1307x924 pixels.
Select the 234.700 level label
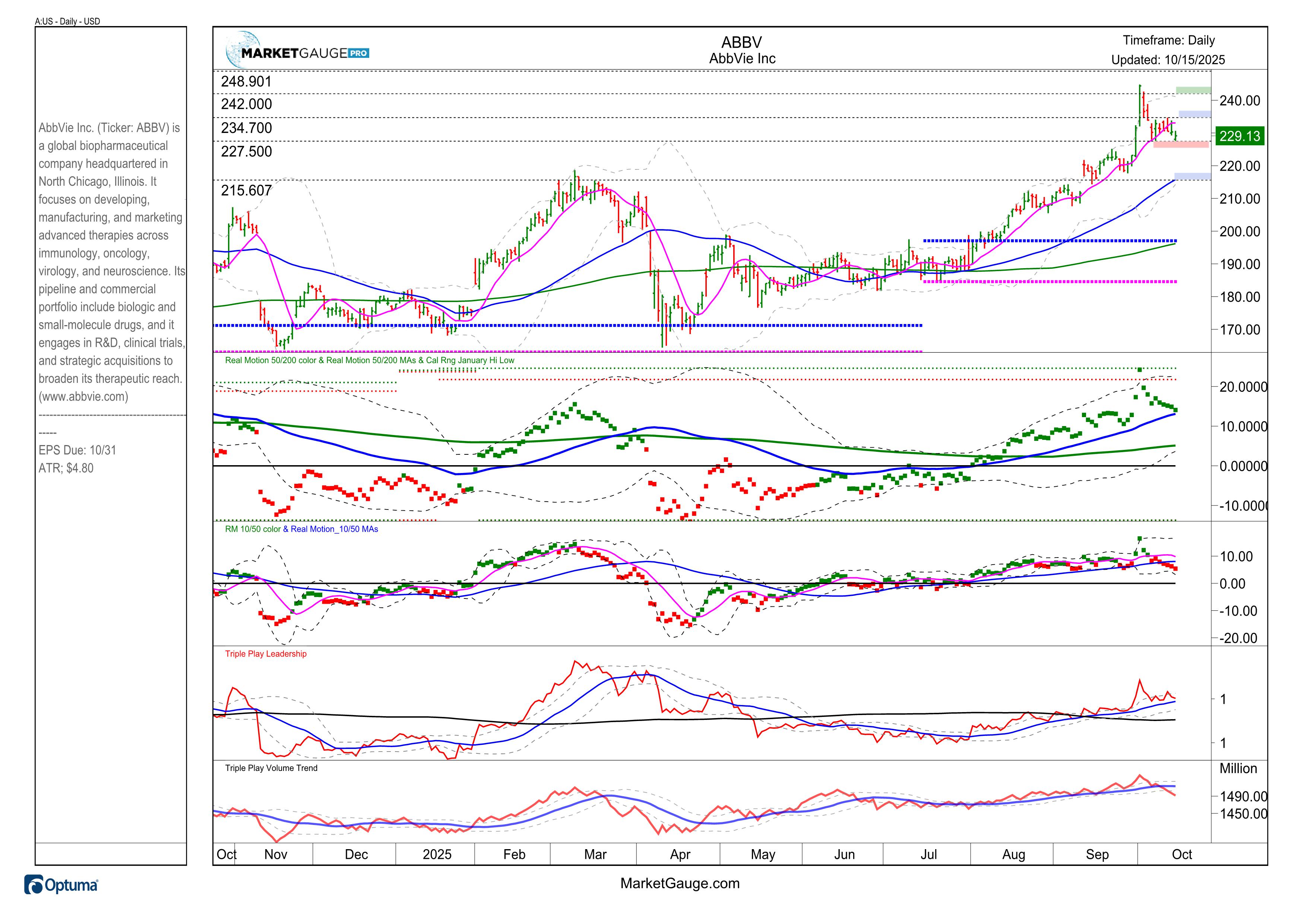click(247, 128)
